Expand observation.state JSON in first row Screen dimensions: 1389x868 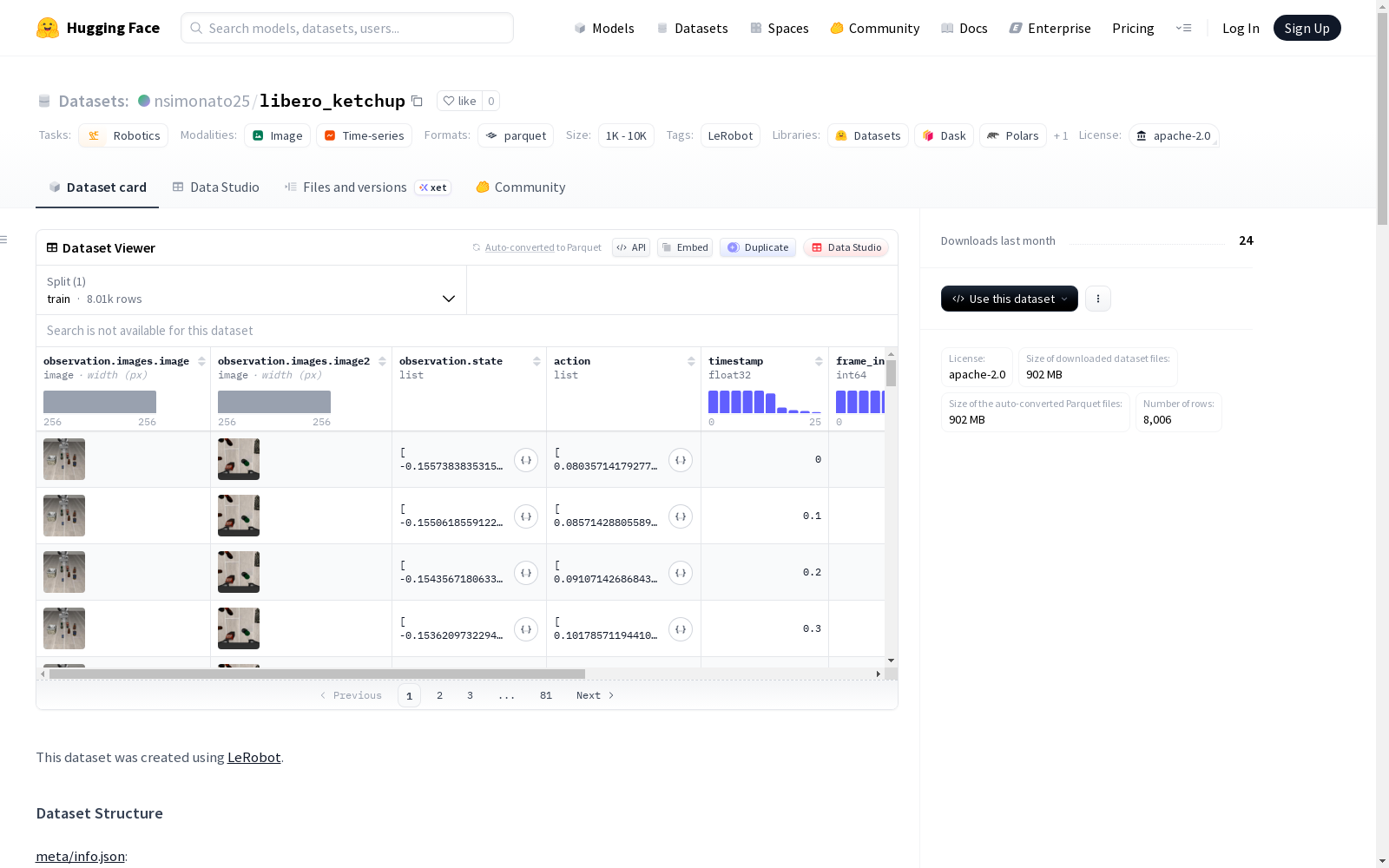tap(526, 460)
